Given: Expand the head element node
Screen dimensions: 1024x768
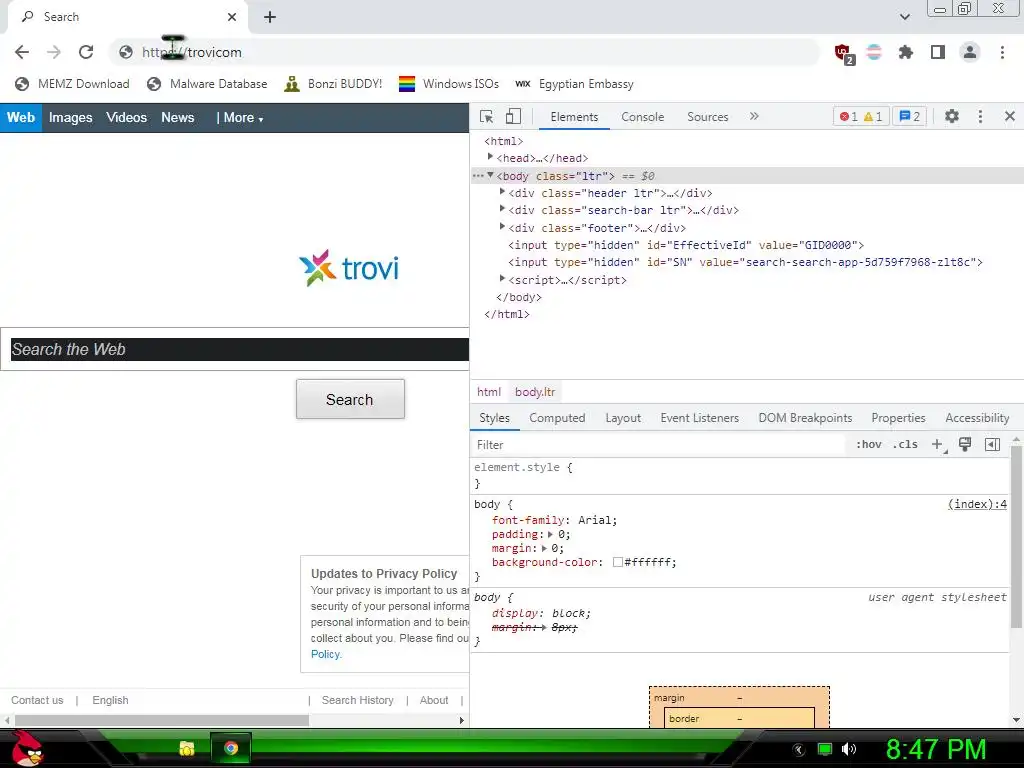Looking at the screenshot, I should (490, 157).
